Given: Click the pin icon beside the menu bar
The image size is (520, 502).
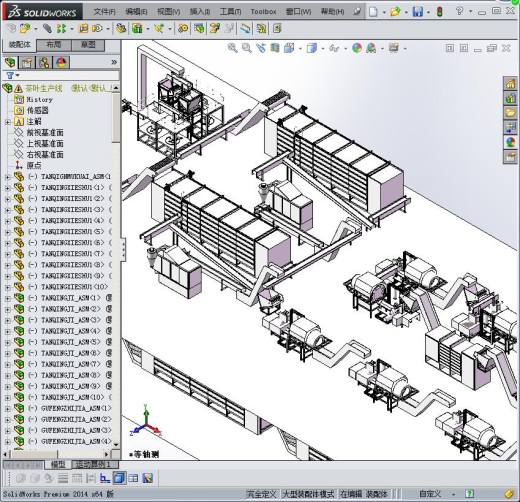Looking at the screenshot, I should click(x=357, y=12).
